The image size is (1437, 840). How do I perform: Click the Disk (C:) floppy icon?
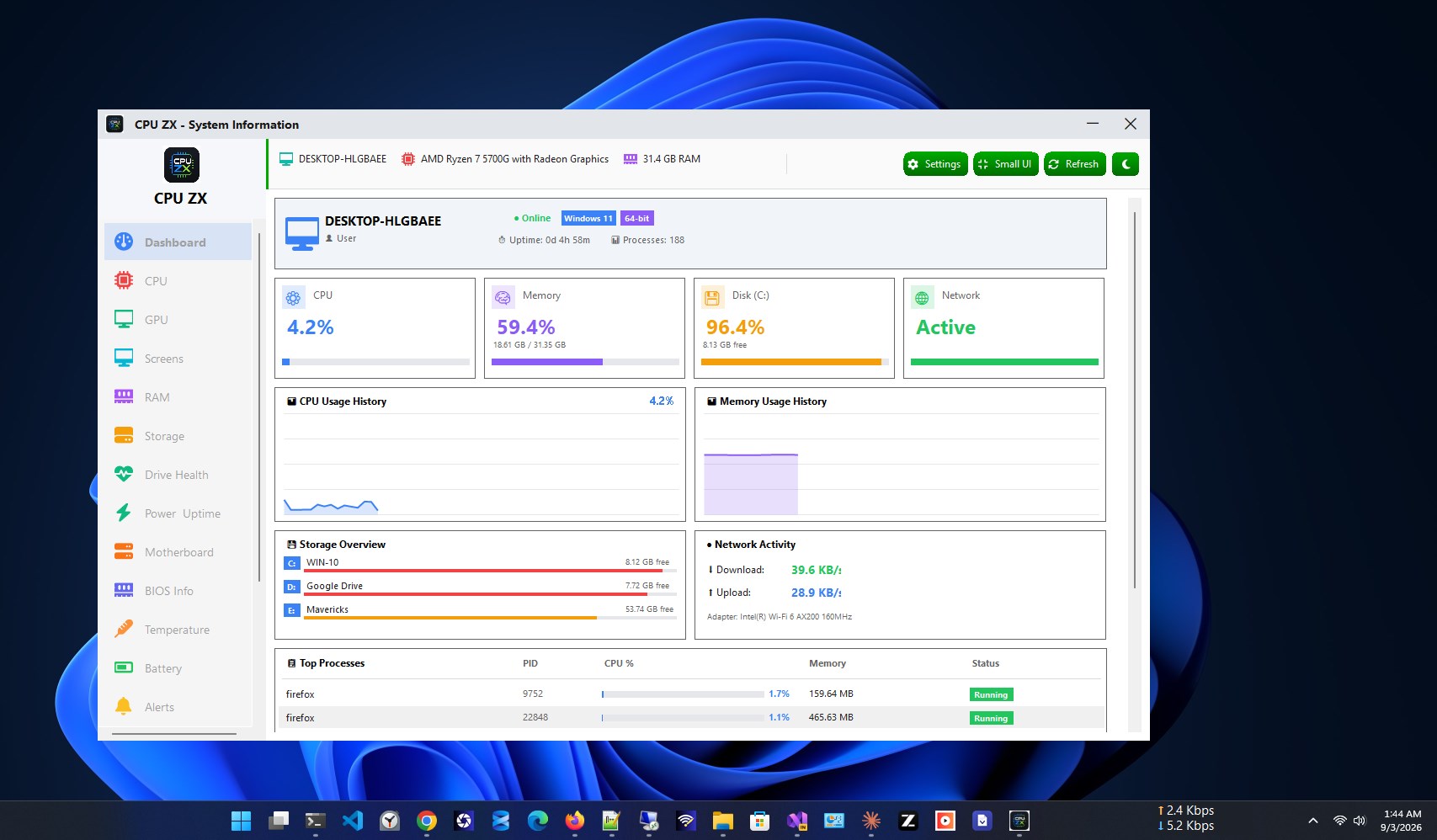coord(712,298)
